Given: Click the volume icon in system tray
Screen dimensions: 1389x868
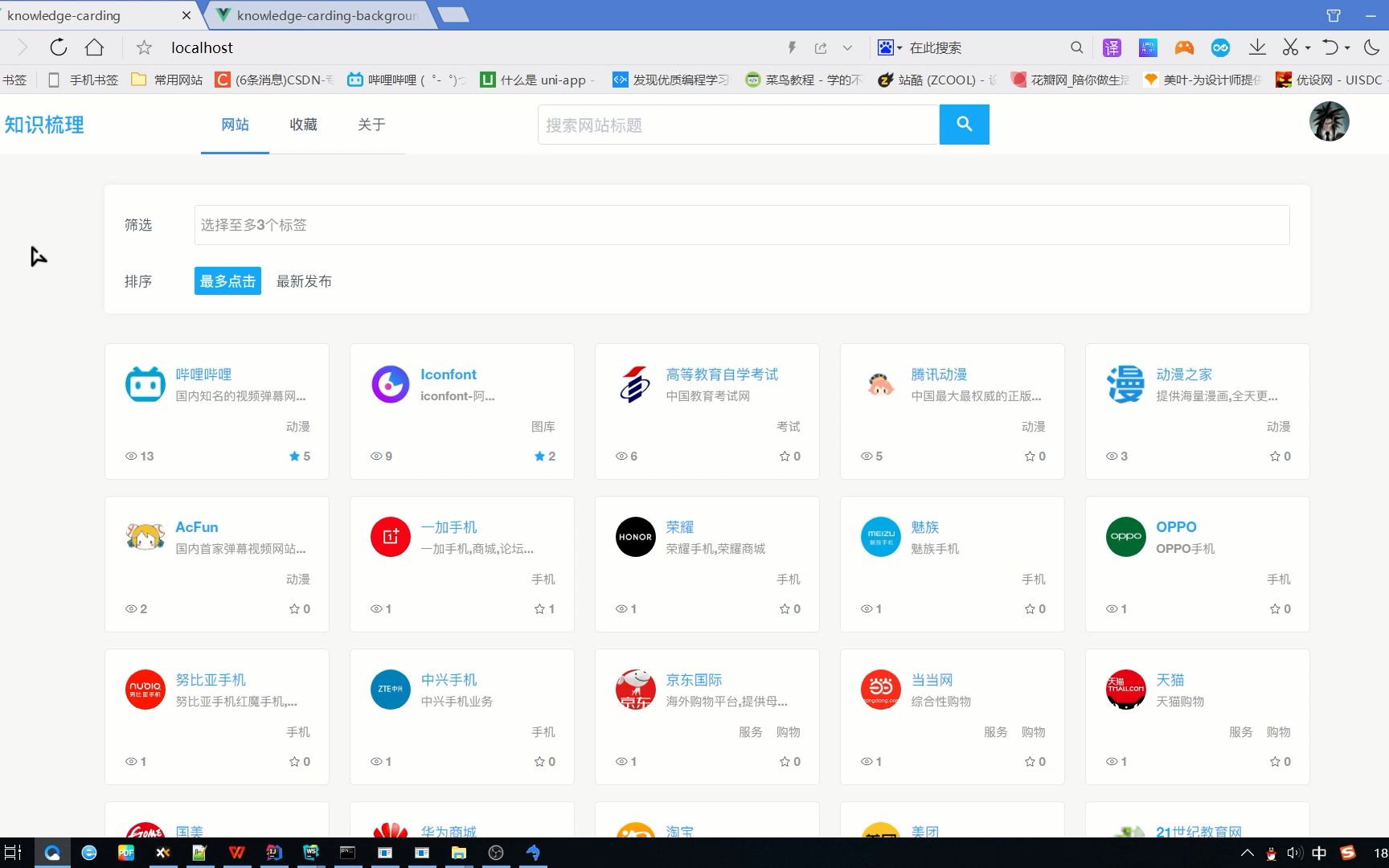Looking at the screenshot, I should pyautogui.click(x=1293, y=853).
